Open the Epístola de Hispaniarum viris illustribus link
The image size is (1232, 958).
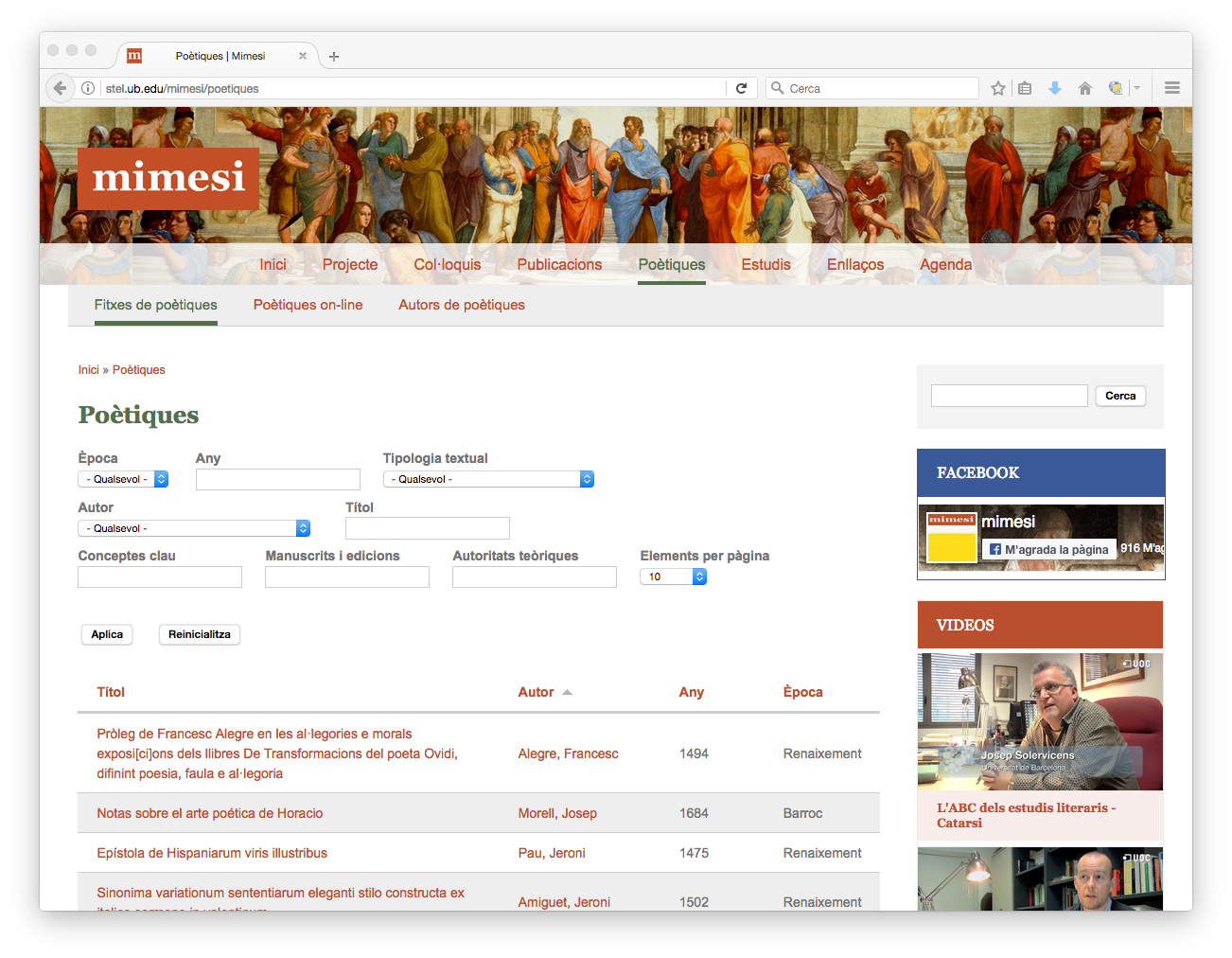212,853
